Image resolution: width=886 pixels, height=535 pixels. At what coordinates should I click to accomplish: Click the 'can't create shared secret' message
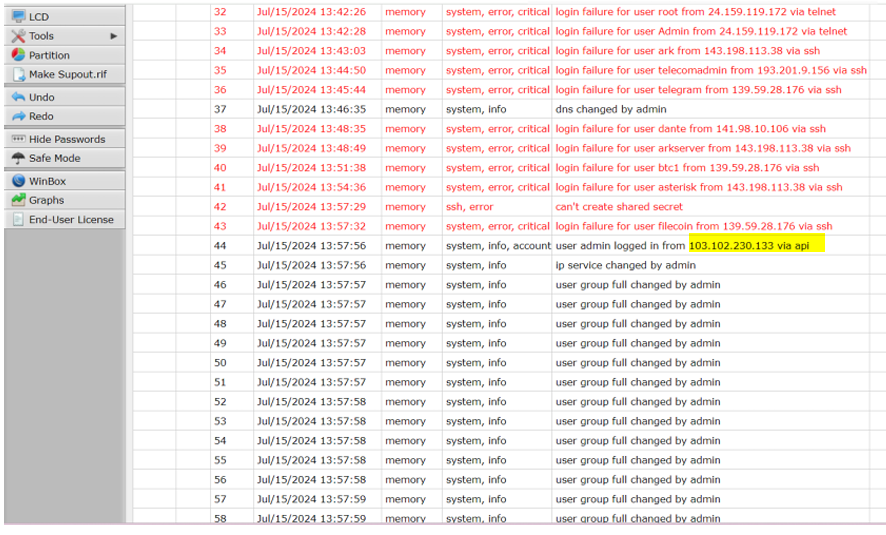[x=619, y=206]
